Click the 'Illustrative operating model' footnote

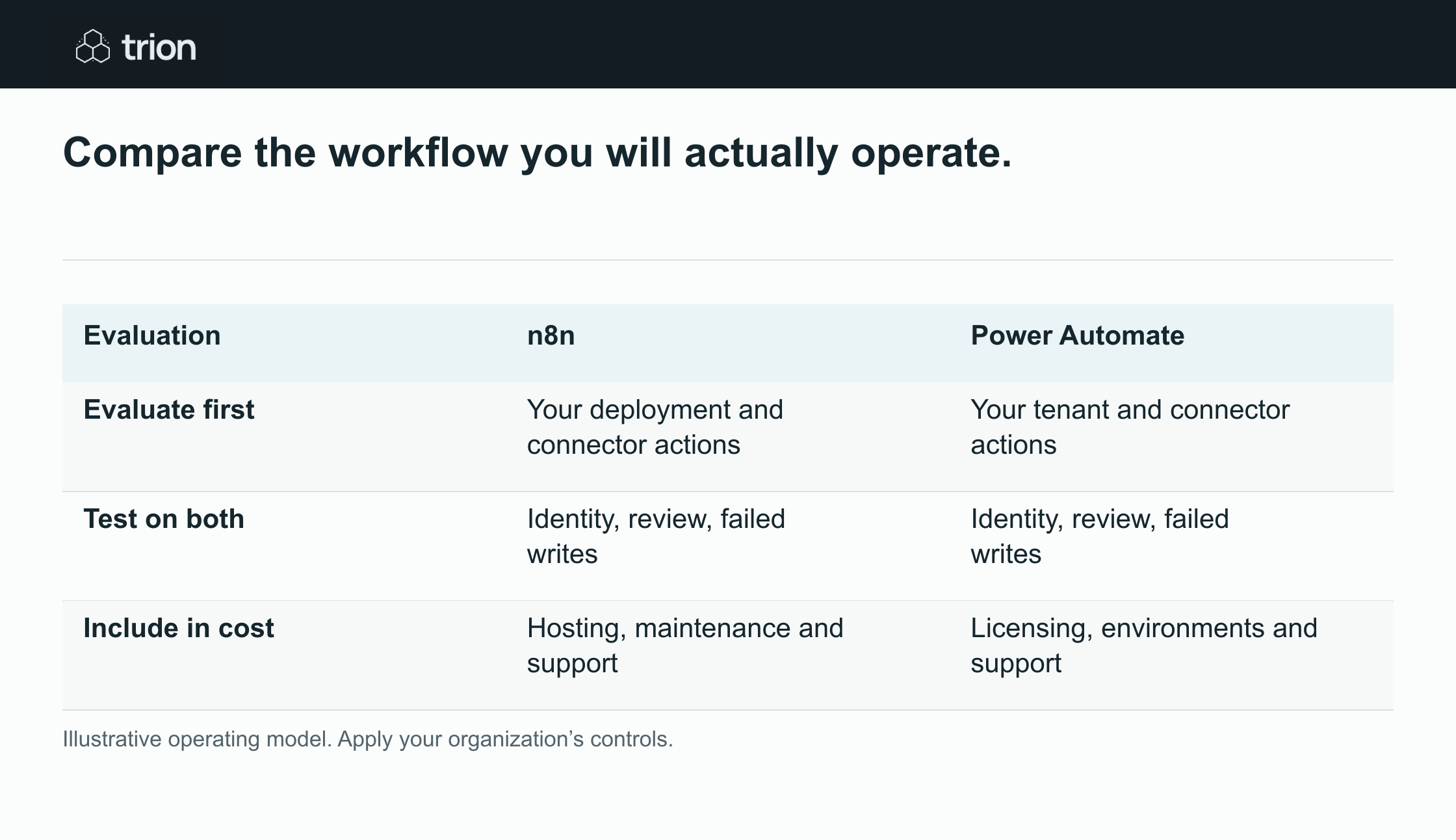(x=368, y=739)
